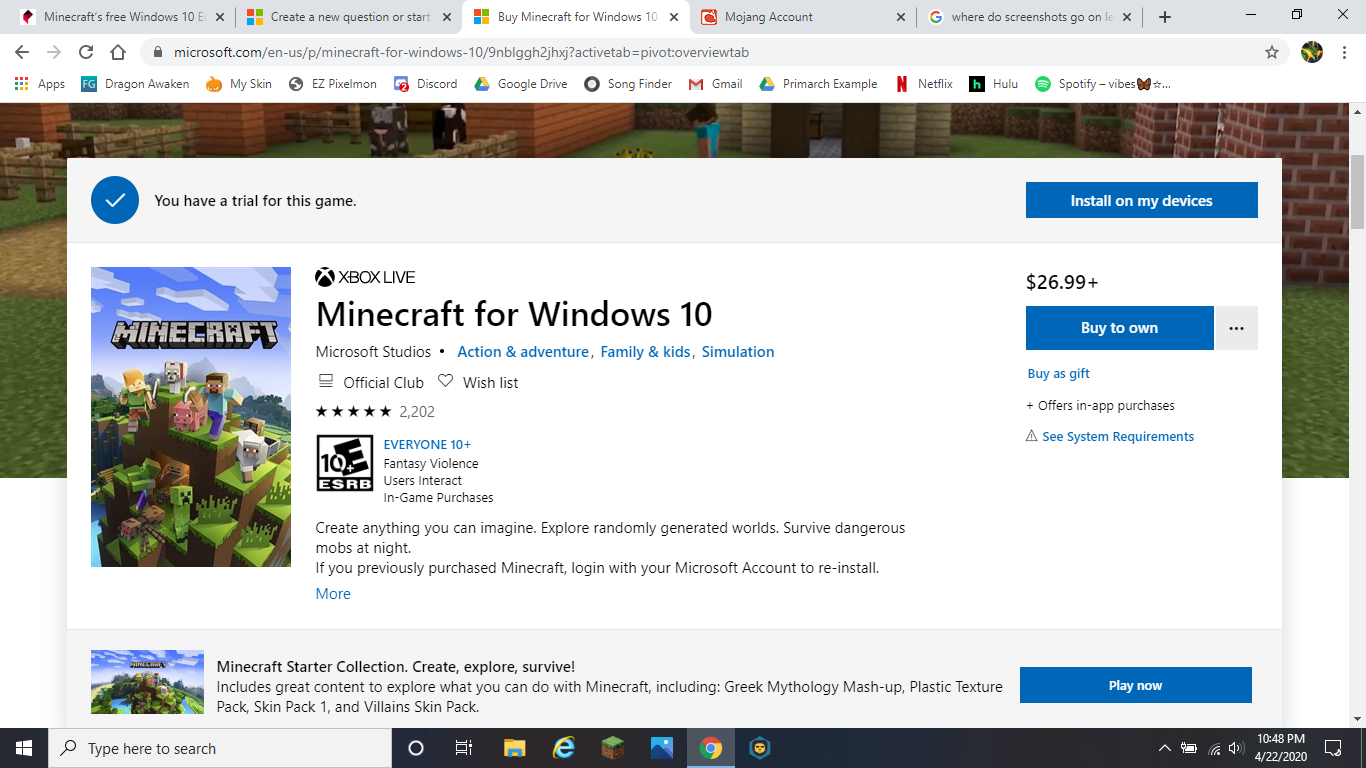Open the Apps bookmark shortcut
The image size is (1366, 768).
click(40, 84)
